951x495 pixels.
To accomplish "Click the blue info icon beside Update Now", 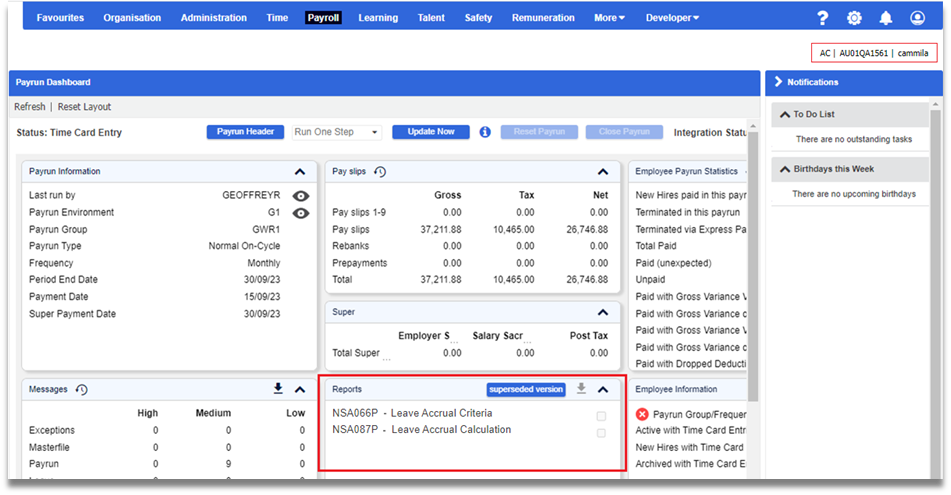I will coord(485,132).
